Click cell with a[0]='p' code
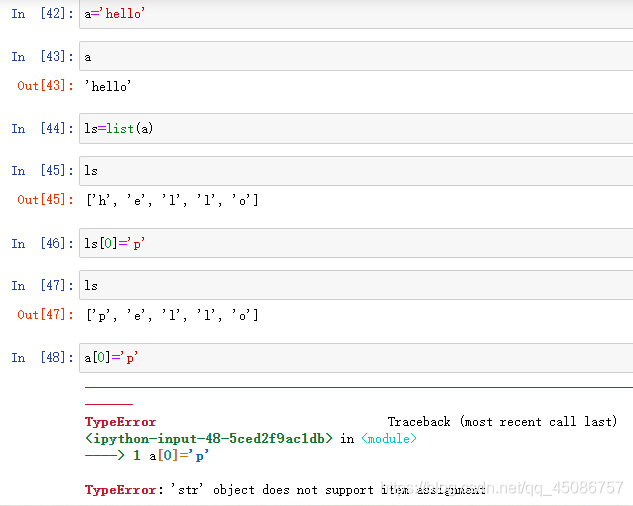 tap(356, 358)
